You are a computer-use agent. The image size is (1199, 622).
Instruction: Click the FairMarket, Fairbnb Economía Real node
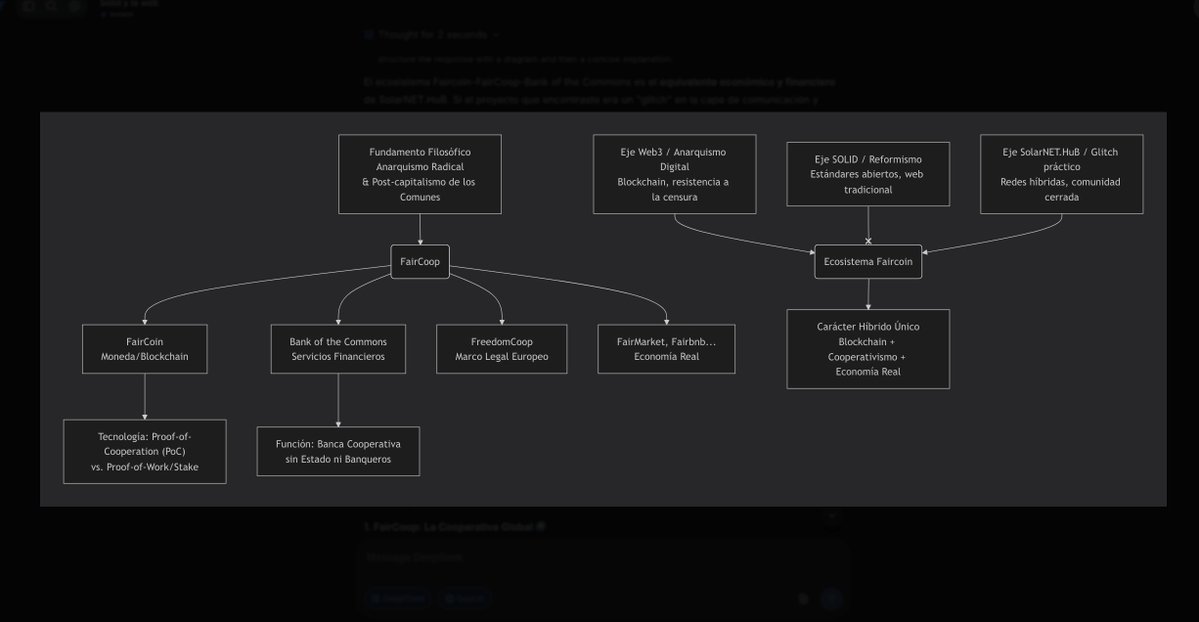click(x=666, y=349)
